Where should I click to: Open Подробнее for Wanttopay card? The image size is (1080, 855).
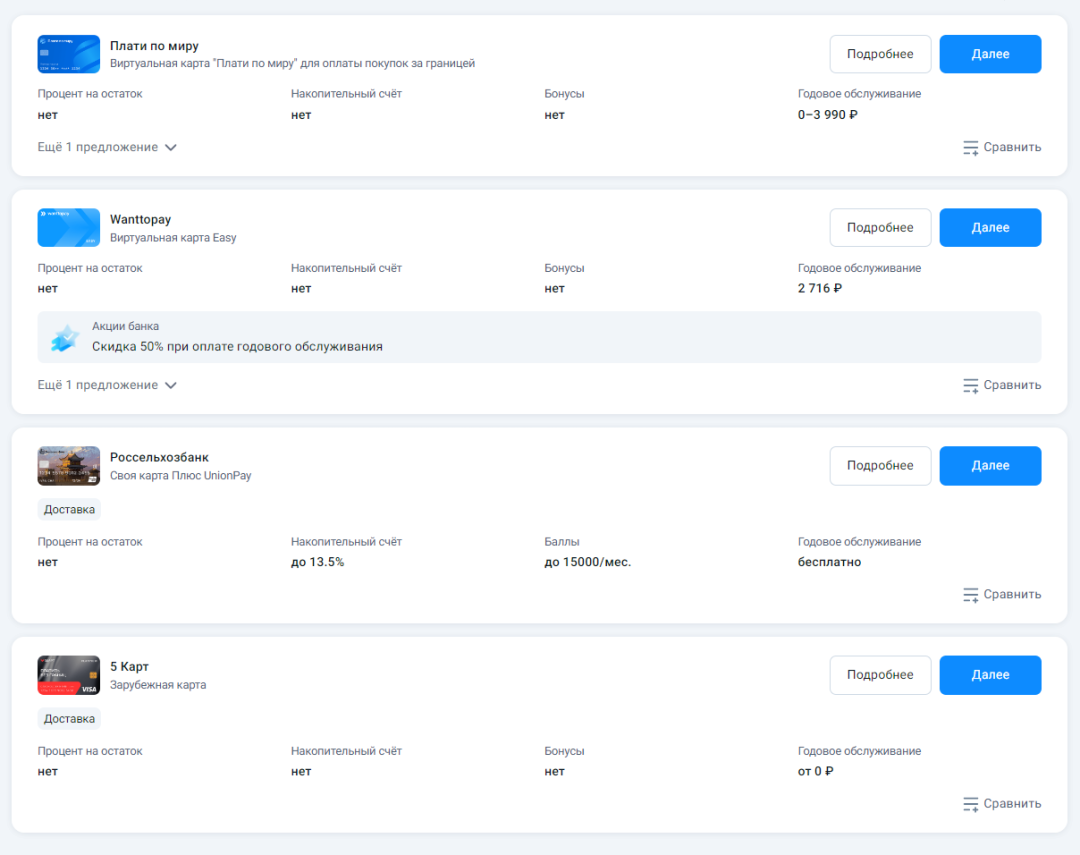click(880, 227)
